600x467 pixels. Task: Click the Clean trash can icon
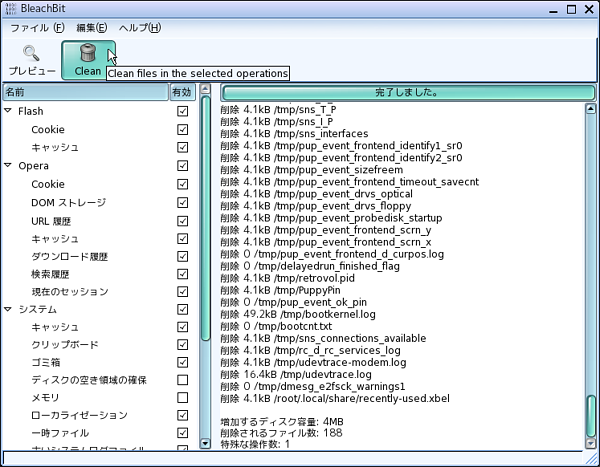point(88,53)
